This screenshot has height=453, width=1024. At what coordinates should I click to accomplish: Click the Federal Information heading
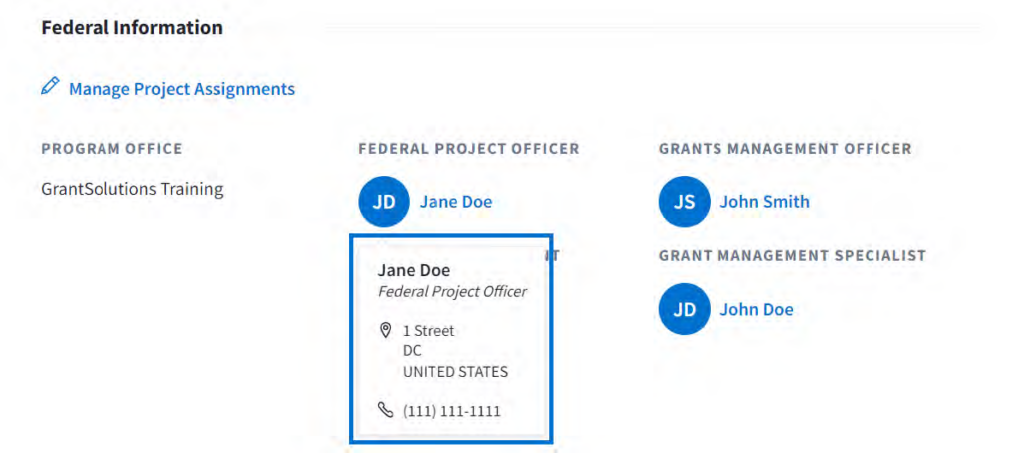click(x=132, y=28)
